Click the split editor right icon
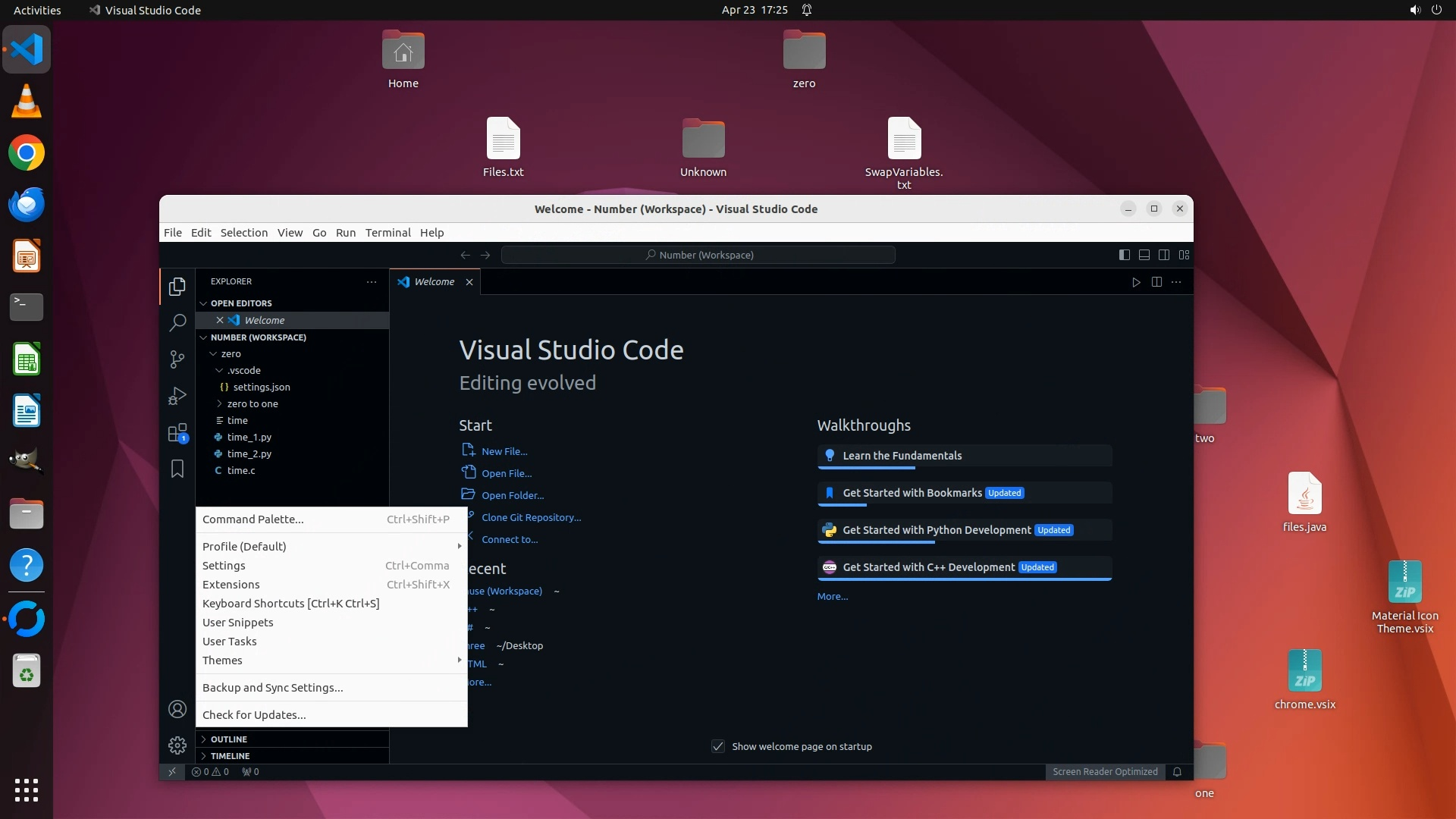 [1156, 282]
